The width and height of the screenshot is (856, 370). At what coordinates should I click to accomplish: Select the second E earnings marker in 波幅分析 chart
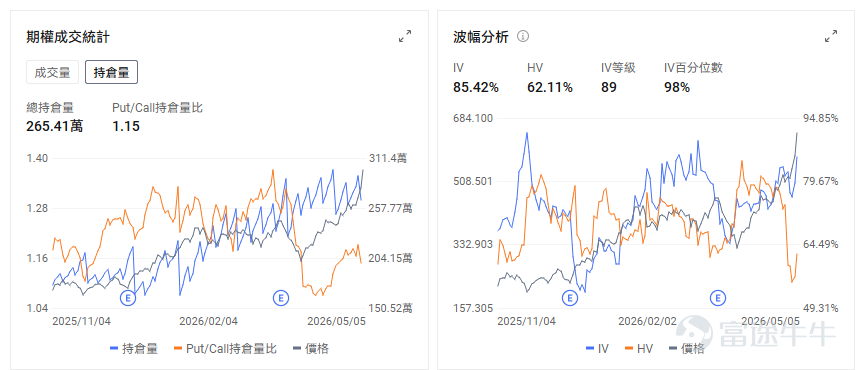click(718, 298)
